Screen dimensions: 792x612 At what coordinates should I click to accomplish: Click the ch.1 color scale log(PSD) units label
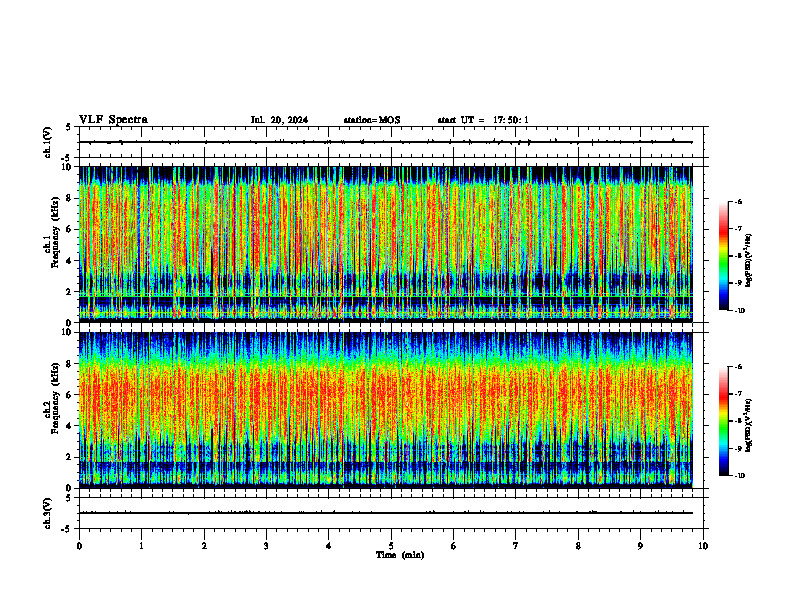click(x=749, y=261)
